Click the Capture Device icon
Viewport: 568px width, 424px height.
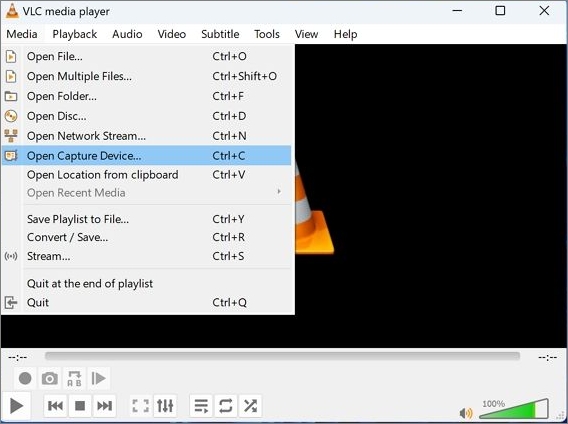click(11, 156)
